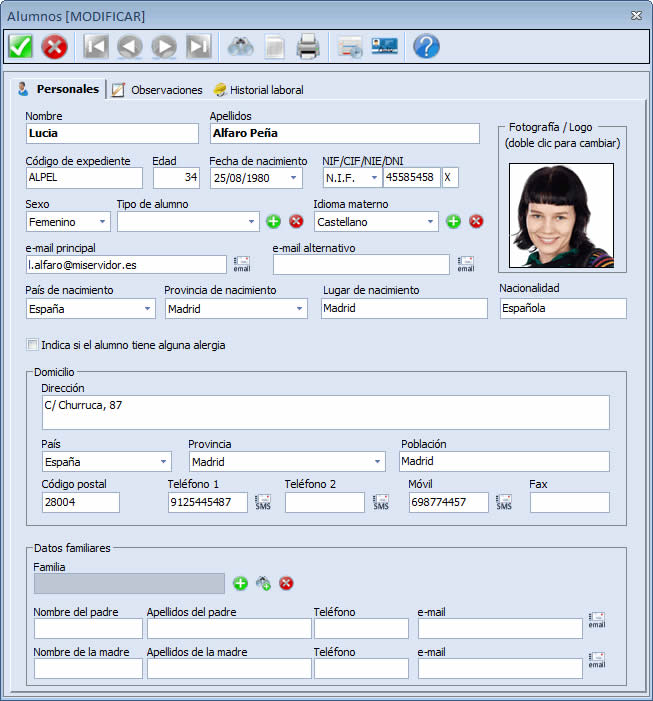Click the form card icon beside printer
Image resolution: width=653 pixels, height=701 pixels.
pyautogui.click(x=350, y=47)
